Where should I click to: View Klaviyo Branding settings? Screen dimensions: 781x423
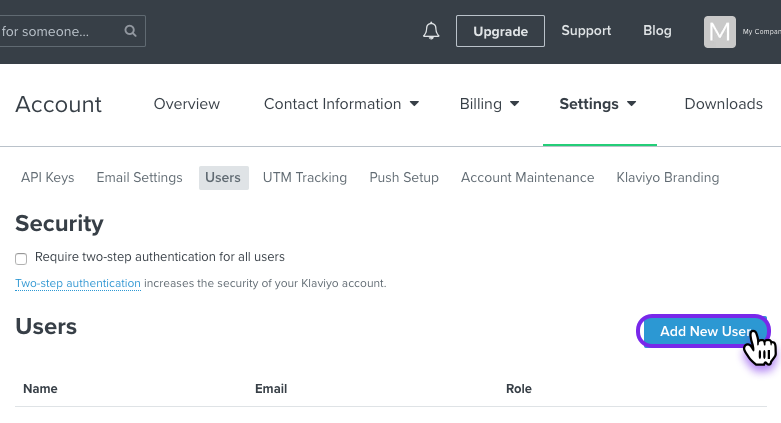(x=667, y=178)
